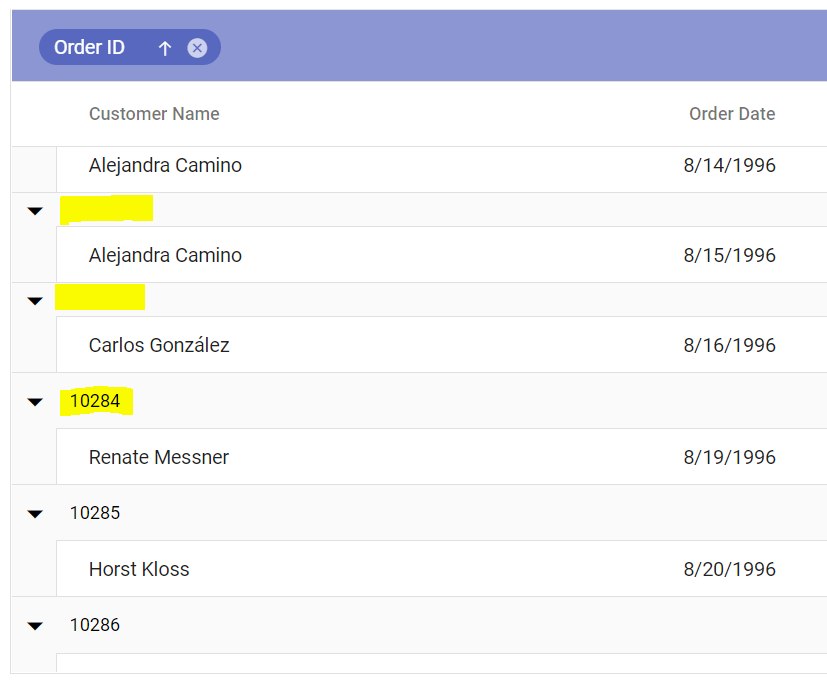827x687 pixels.
Task: Select the Carlos González cell
Action: [x=159, y=346]
